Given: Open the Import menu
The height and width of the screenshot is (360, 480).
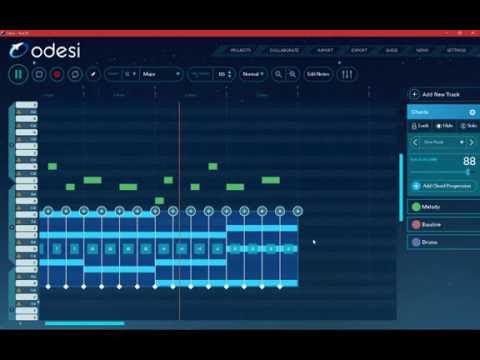Looking at the screenshot, I should [325, 50].
